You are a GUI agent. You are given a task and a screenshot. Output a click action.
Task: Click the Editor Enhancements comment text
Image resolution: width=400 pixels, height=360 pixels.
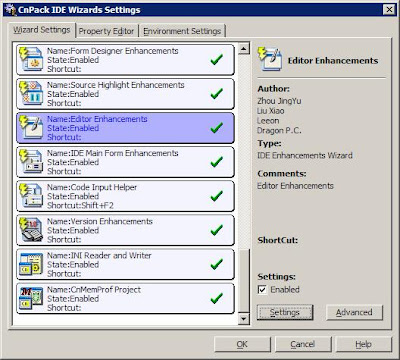(x=295, y=186)
